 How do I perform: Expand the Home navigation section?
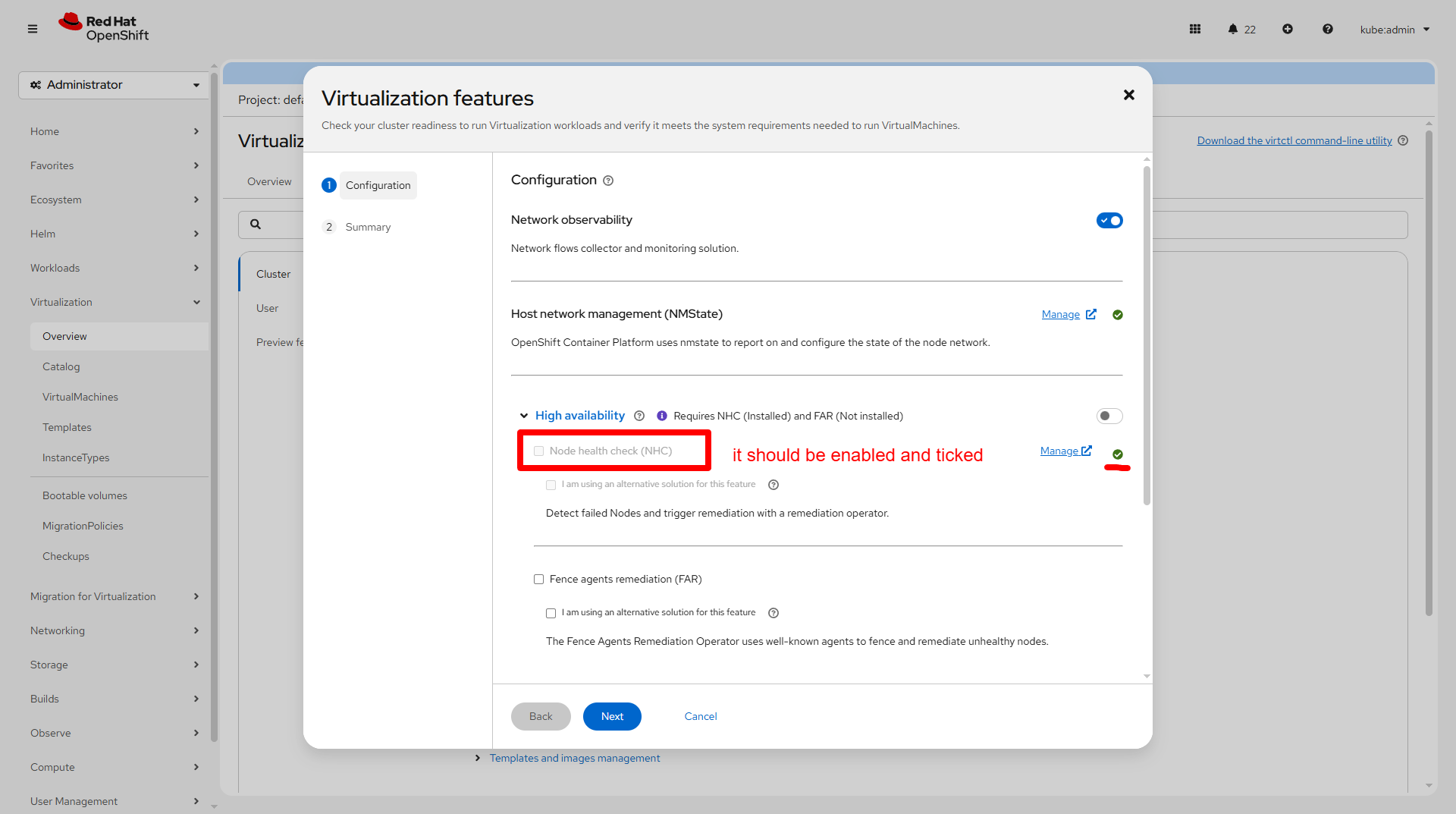point(115,131)
